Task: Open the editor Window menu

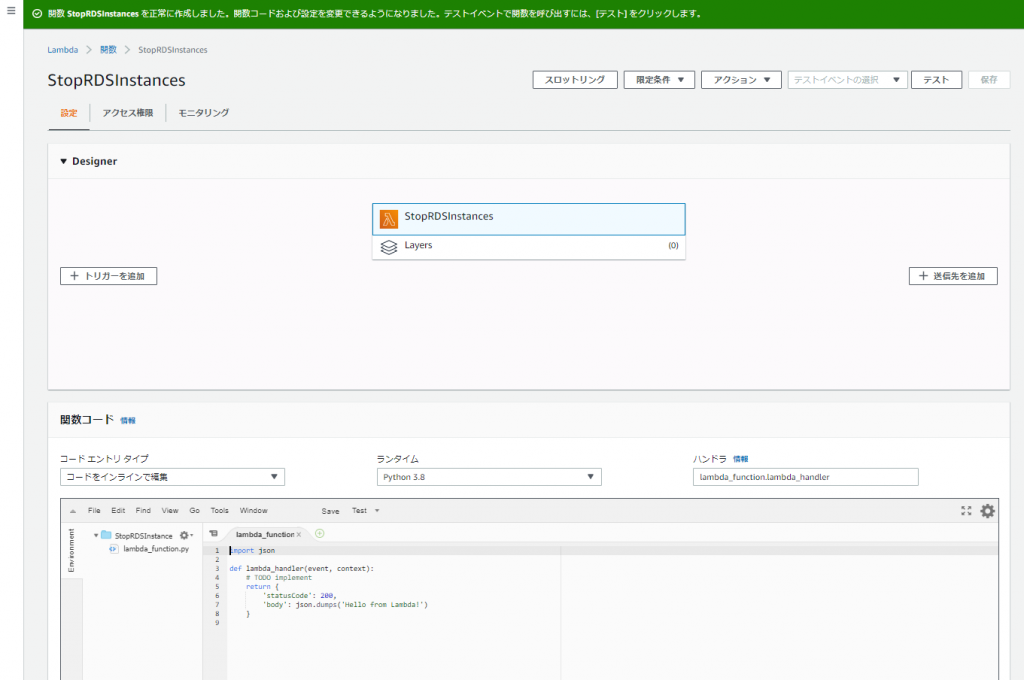Action: click(253, 511)
